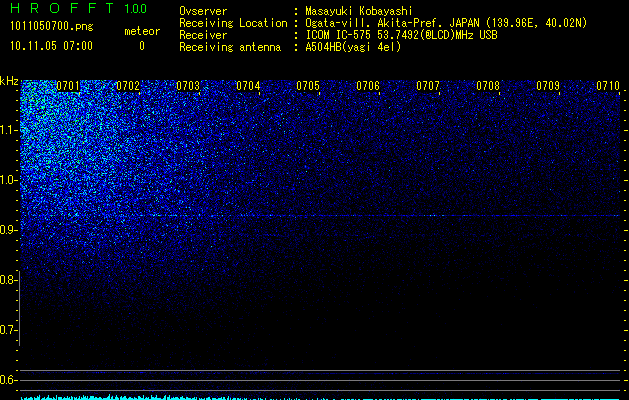The height and width of the screenshot is (400, 629).
Task: Click the 0.9 frequency axis label
Action: [8, 230]
